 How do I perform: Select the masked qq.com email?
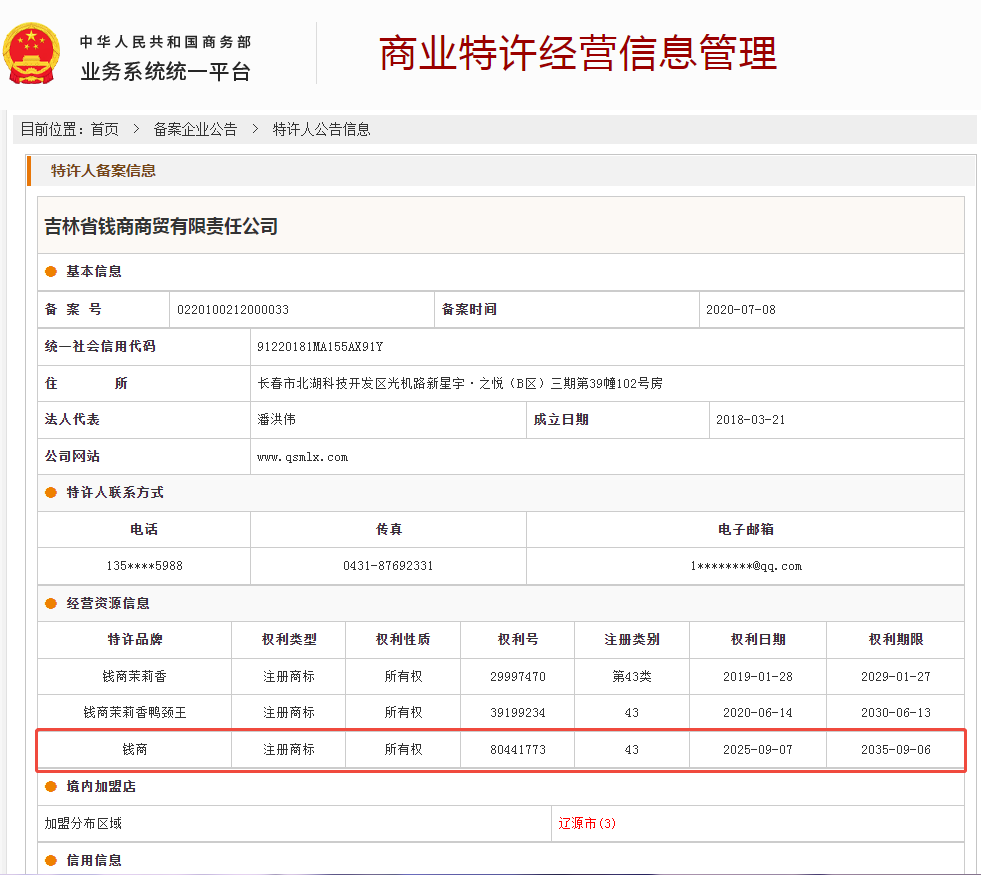coord(746,566)
